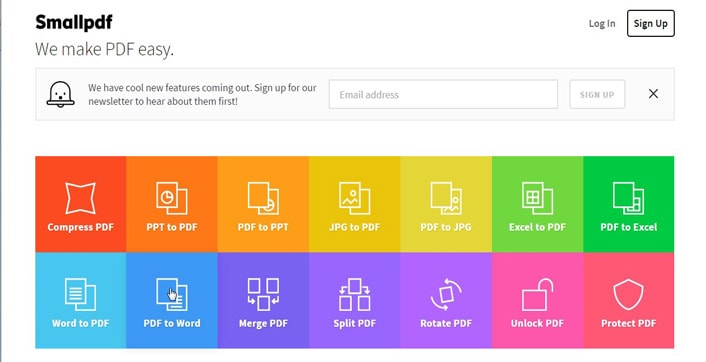Choose the PDF to PPT tile
Image resolution: width=706 pixels, height=362 pixels.
[263, 204]
